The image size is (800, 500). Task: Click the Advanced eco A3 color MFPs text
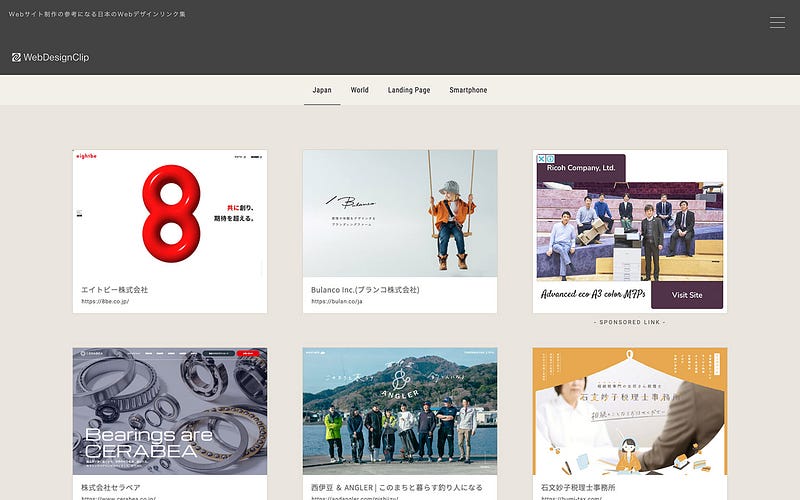pyautogui.click(x=593, y=294)
